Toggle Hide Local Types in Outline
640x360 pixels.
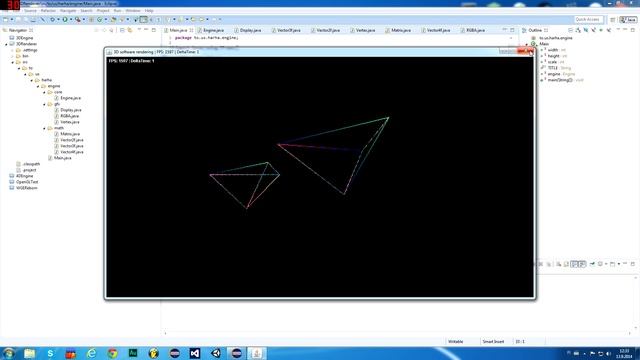tap(609, 30)
